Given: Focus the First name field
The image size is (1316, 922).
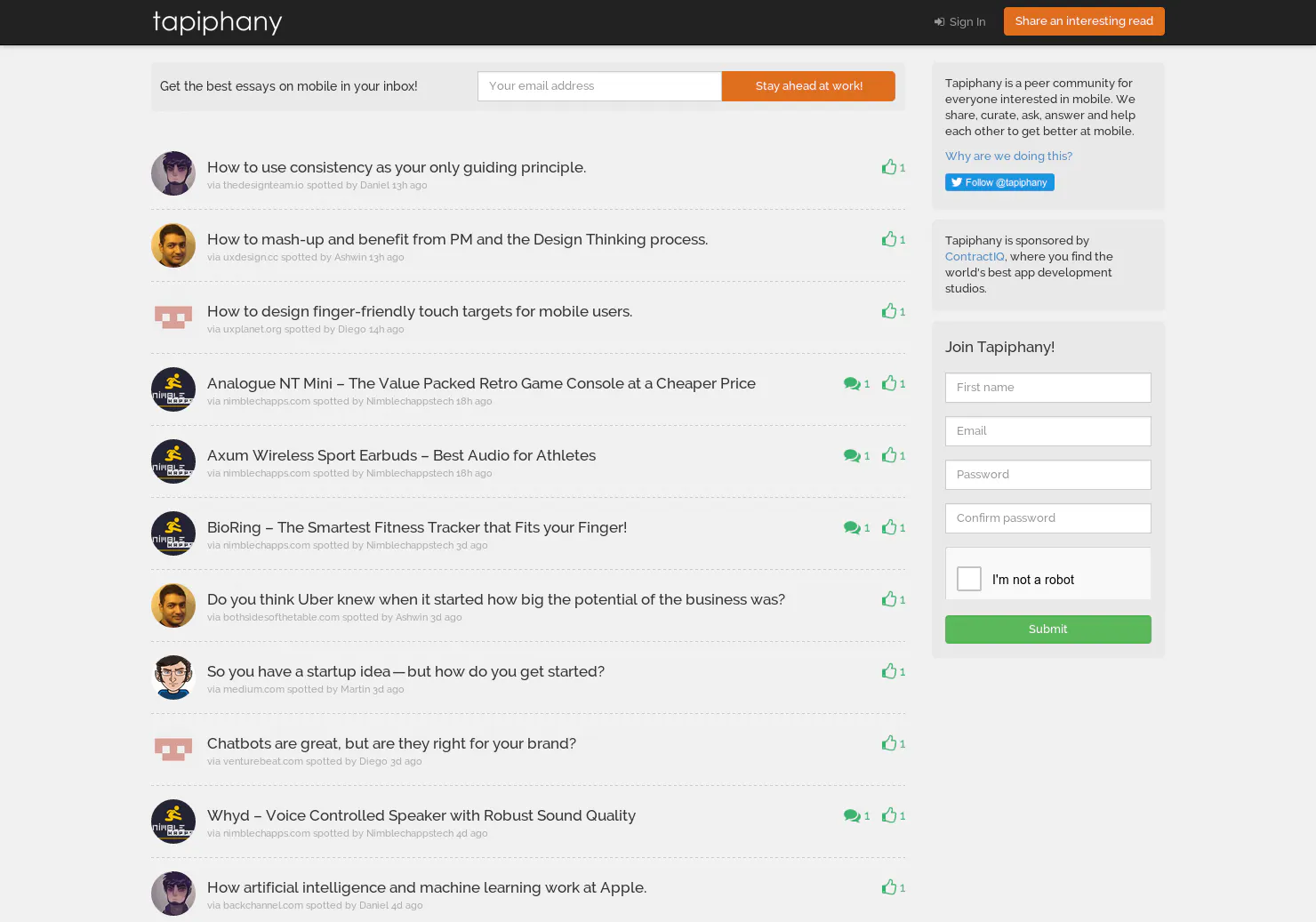Looking at the screenshot, I should pos(1047,388).
